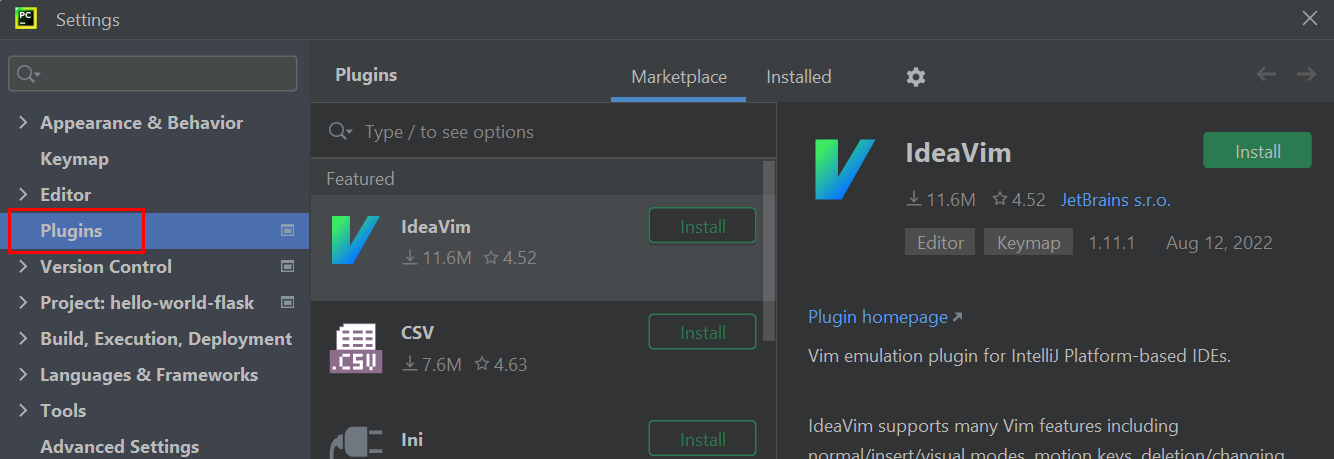Select the Marketplace tab
Viewport: 1334px width, 459px height.
[679, 77]
